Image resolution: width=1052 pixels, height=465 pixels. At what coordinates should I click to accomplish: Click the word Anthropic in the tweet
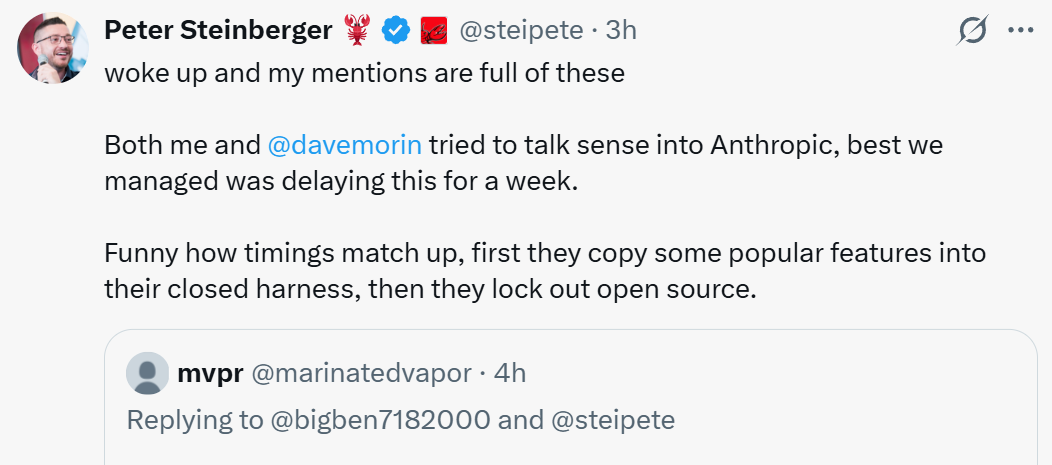pos(774,145)
